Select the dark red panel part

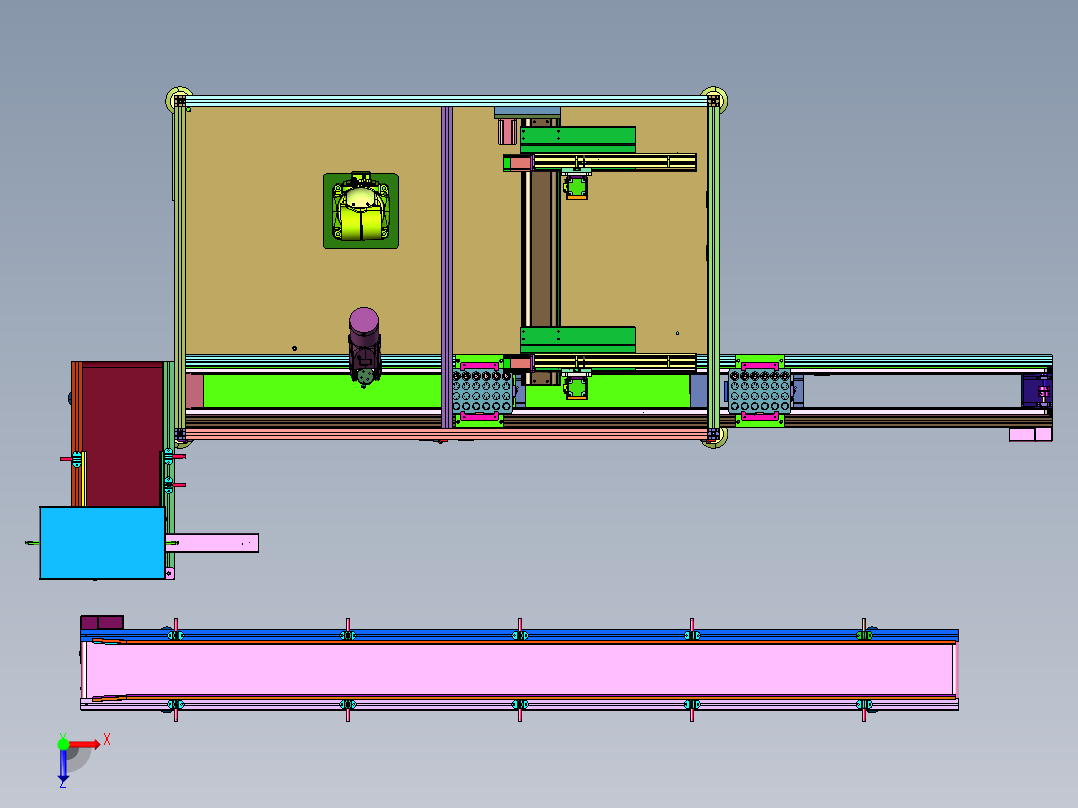[122, 435]
